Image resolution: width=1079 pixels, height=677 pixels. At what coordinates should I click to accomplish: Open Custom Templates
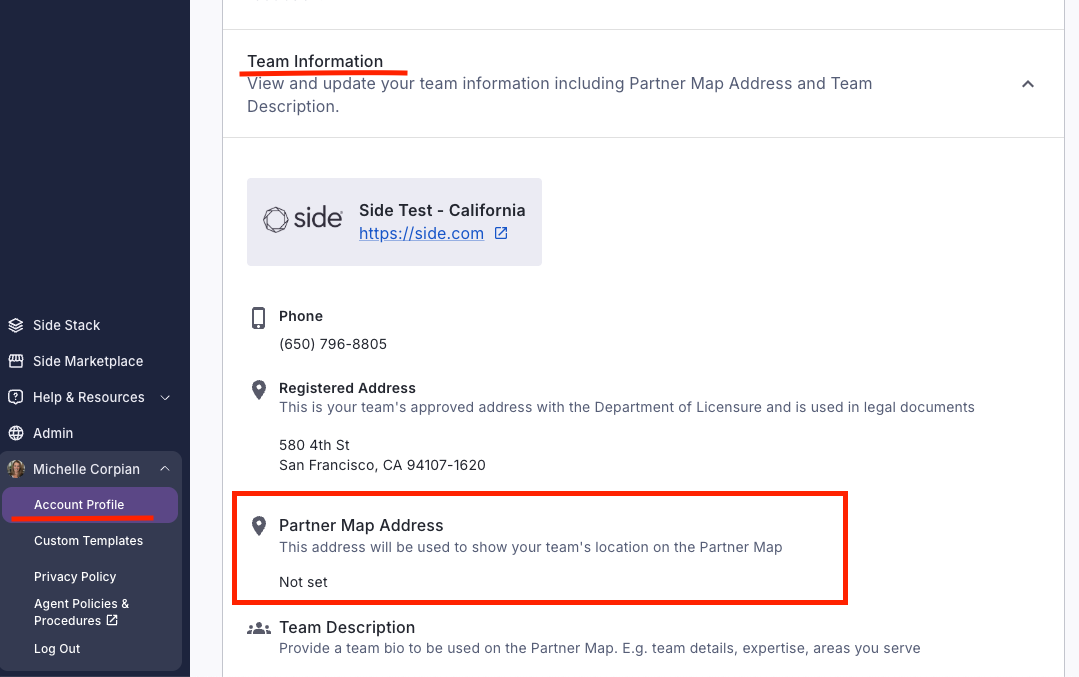pos(89,541)
